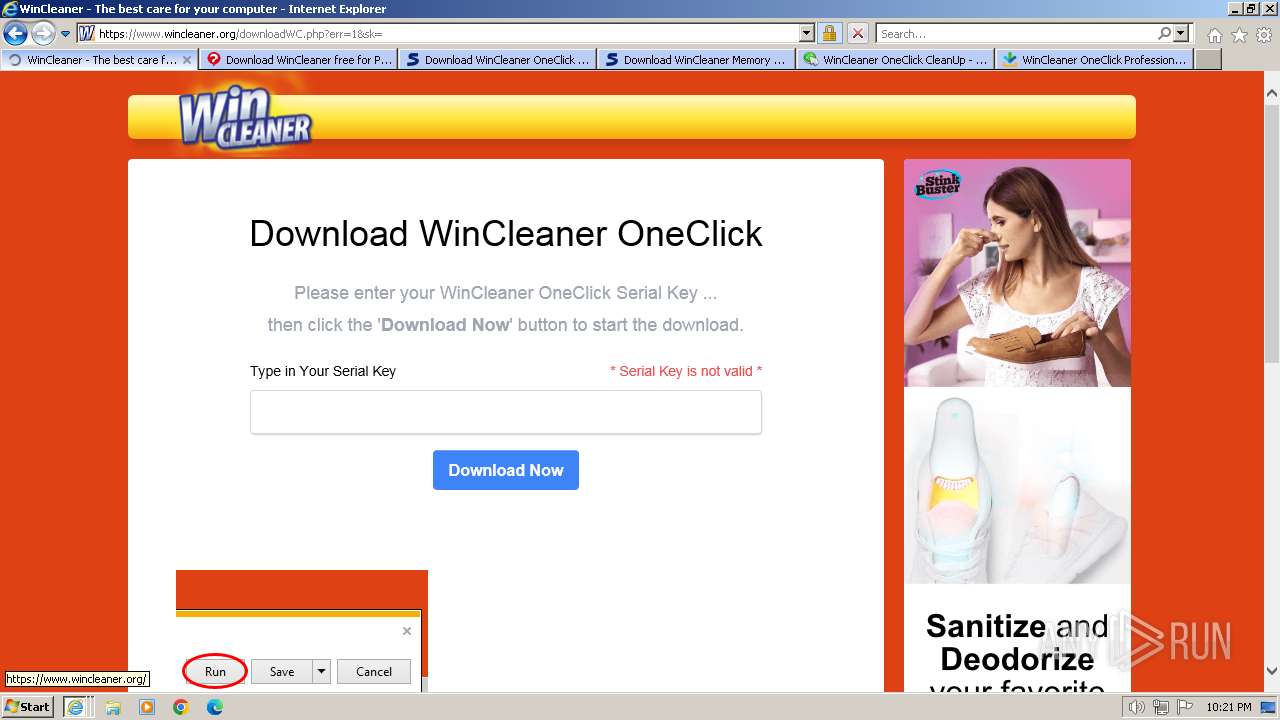Open the Tools gear icon
This screenshot has width=1280, height=720.
1264,35
